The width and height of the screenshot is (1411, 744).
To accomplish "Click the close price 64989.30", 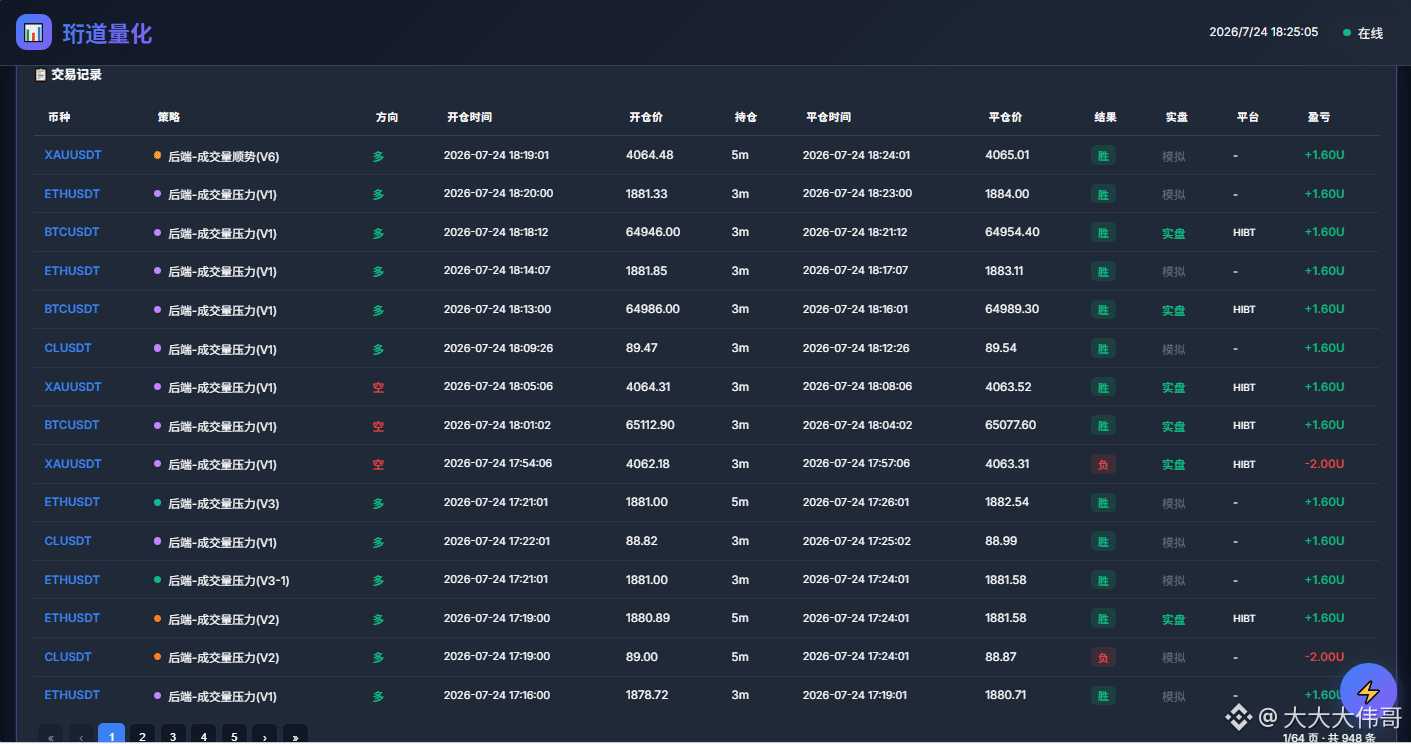I will tap(1012, 309).
